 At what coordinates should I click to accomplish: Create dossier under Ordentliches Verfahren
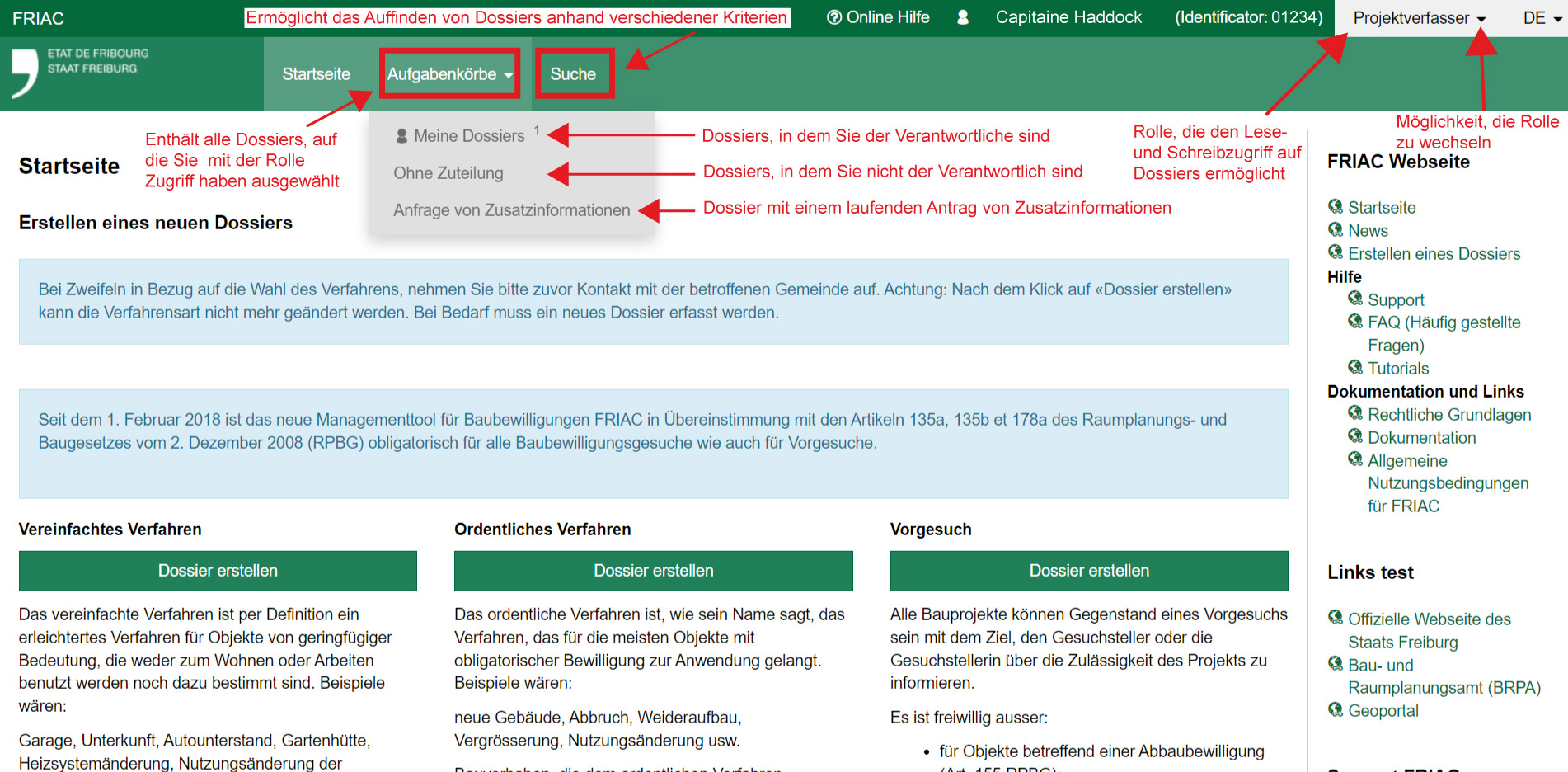point(653,571)
